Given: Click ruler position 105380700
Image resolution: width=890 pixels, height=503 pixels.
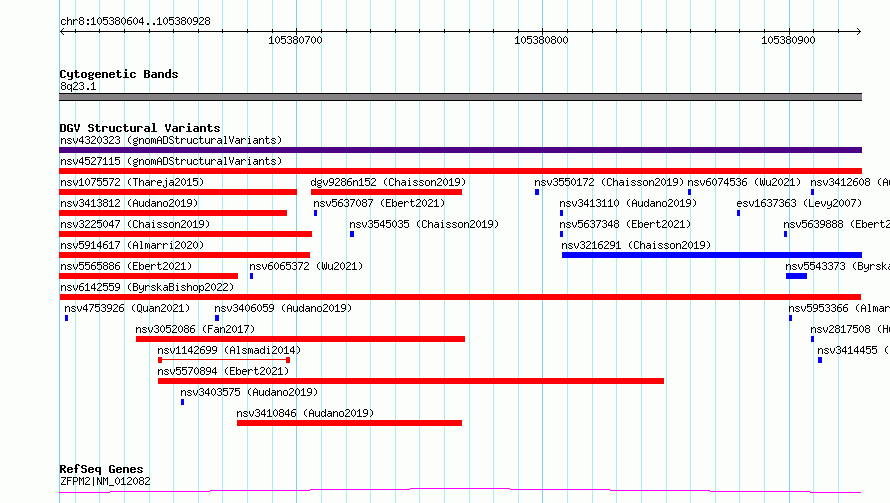Looking at the screenshot, I should coord(295,40).
